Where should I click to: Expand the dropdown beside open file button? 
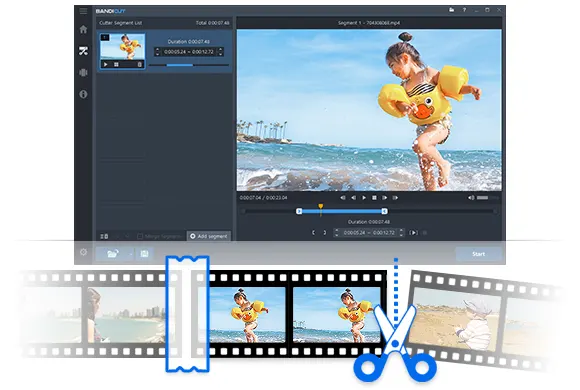[x=131, y=254]
